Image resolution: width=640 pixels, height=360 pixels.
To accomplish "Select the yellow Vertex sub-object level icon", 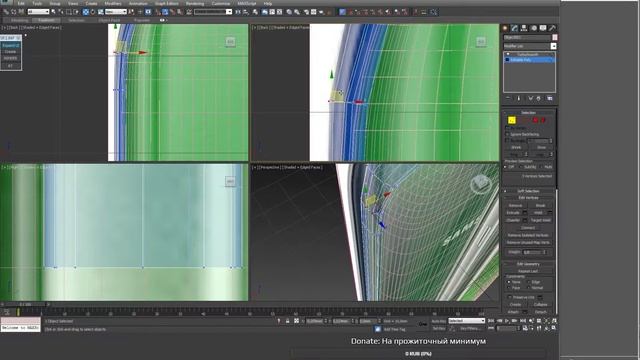I will pyautogui.click(x=512, y=120).
